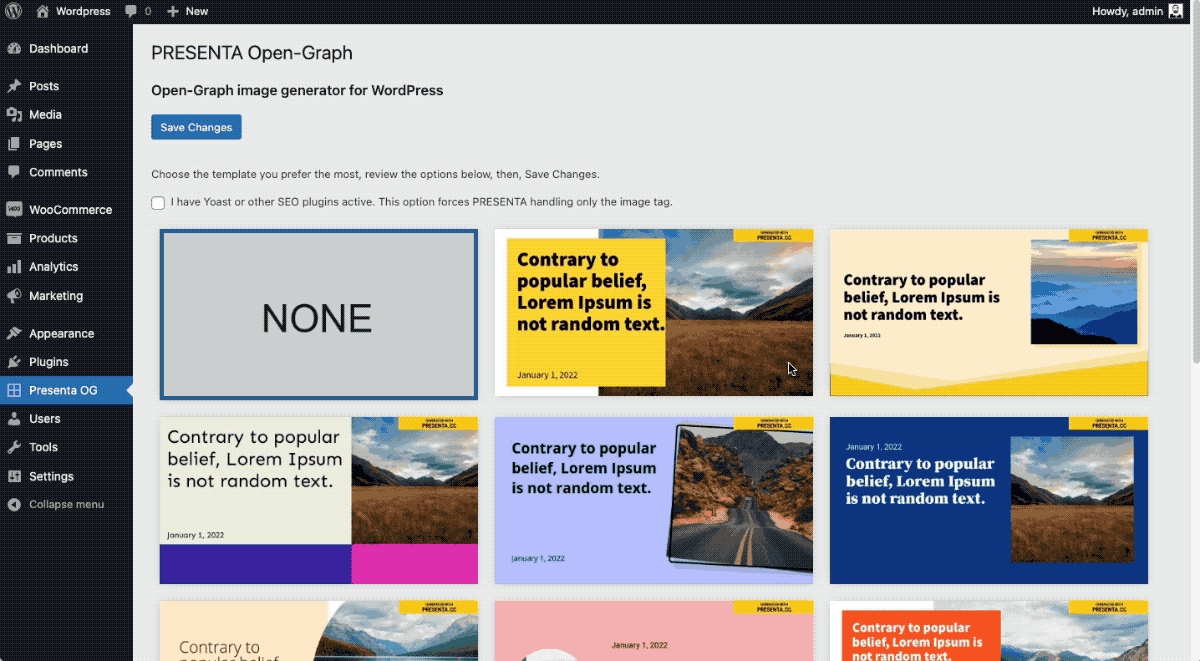Open the home icon for the Wordpress site
This screenshot has height=661, width=1200.
coord(42,11)
